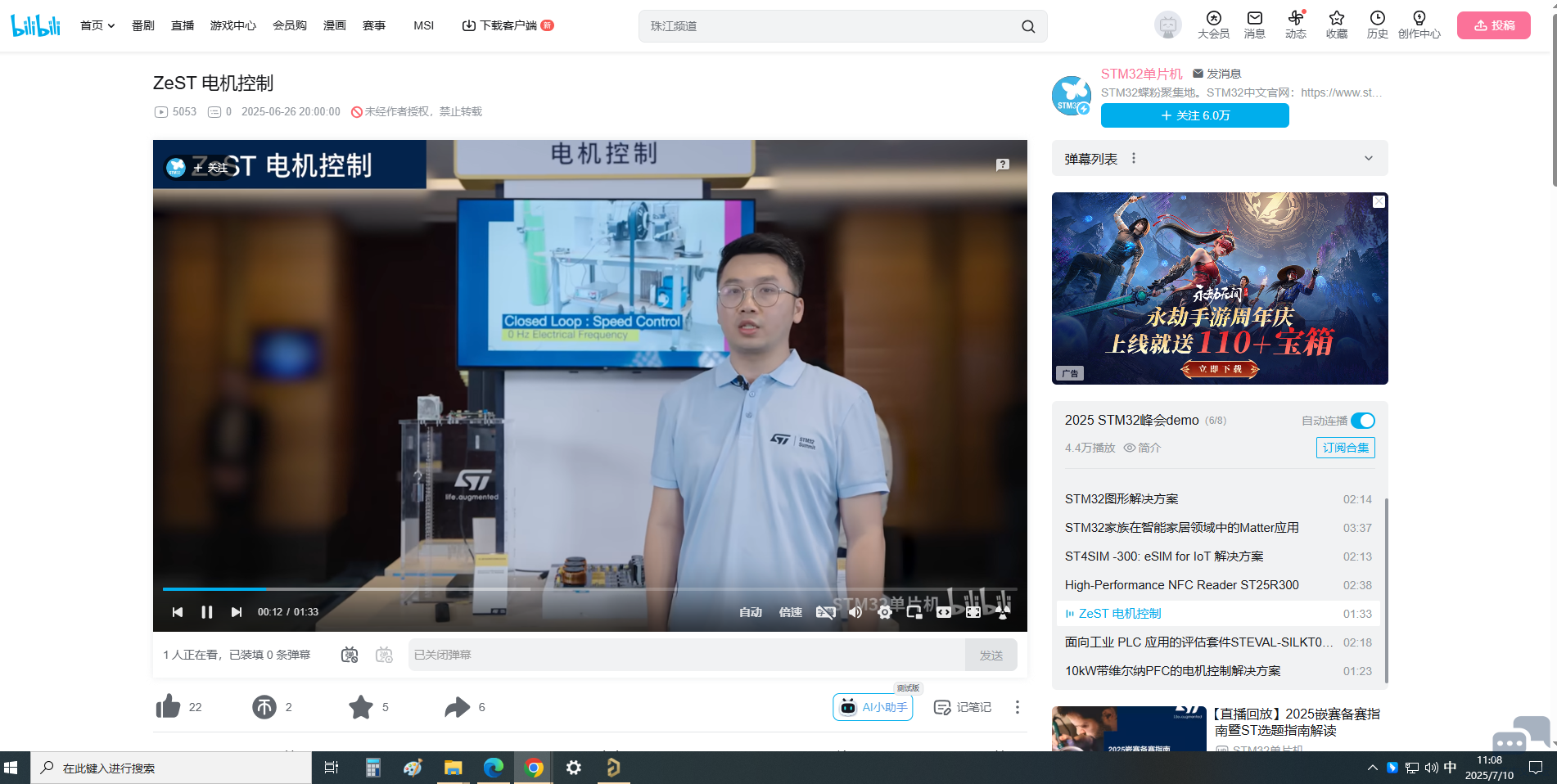This screenshot has height=784, width=1557.
Task: Go to the 直播 live section
Action: point(183,25)
